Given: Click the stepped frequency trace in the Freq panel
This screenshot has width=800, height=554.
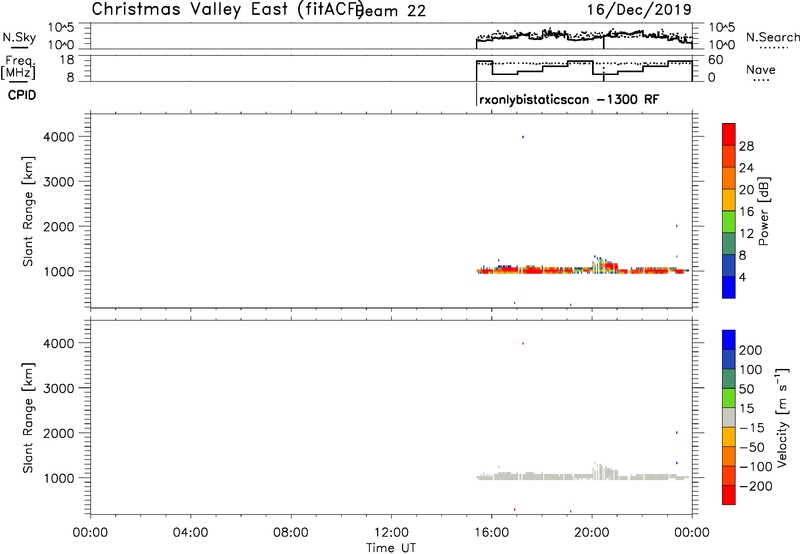Looking at the screenshot, I should click(584, 68).
